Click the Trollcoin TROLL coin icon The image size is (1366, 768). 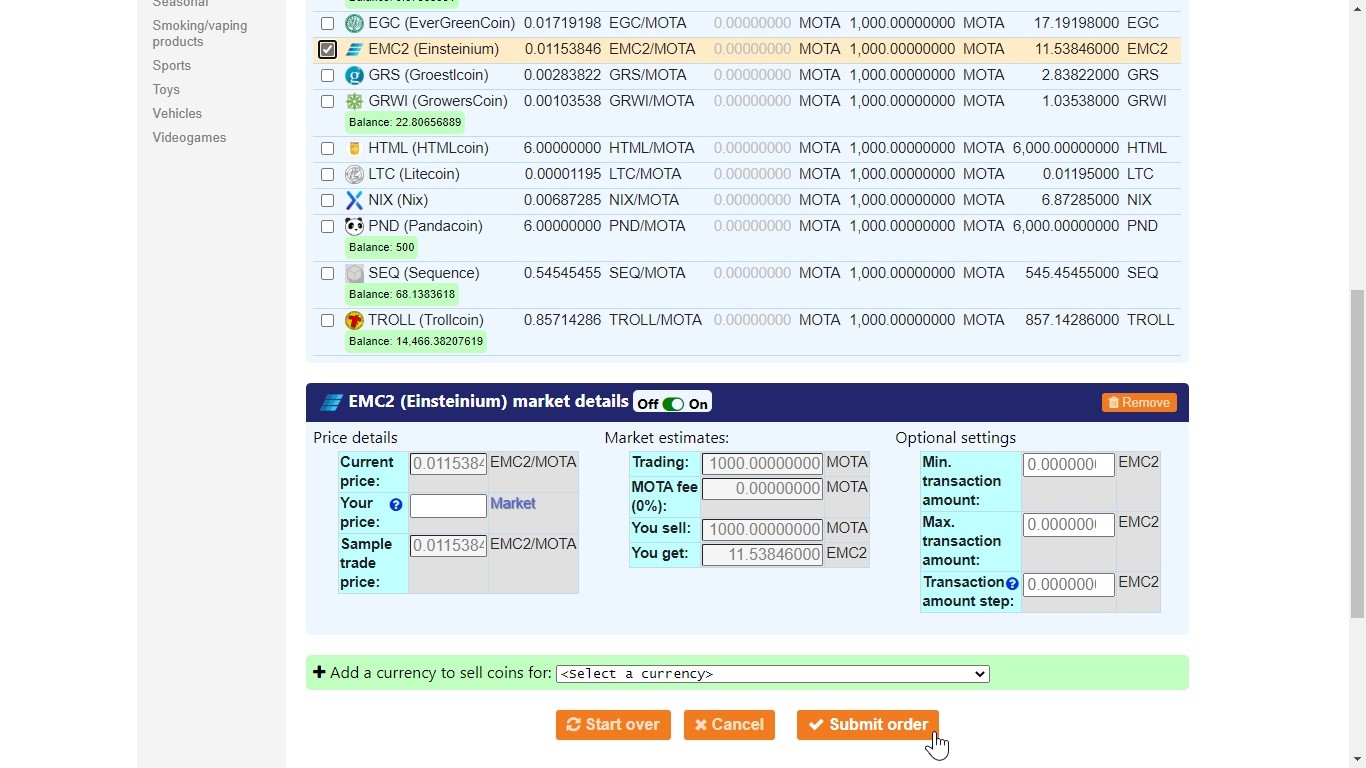[x=354, y=320]
